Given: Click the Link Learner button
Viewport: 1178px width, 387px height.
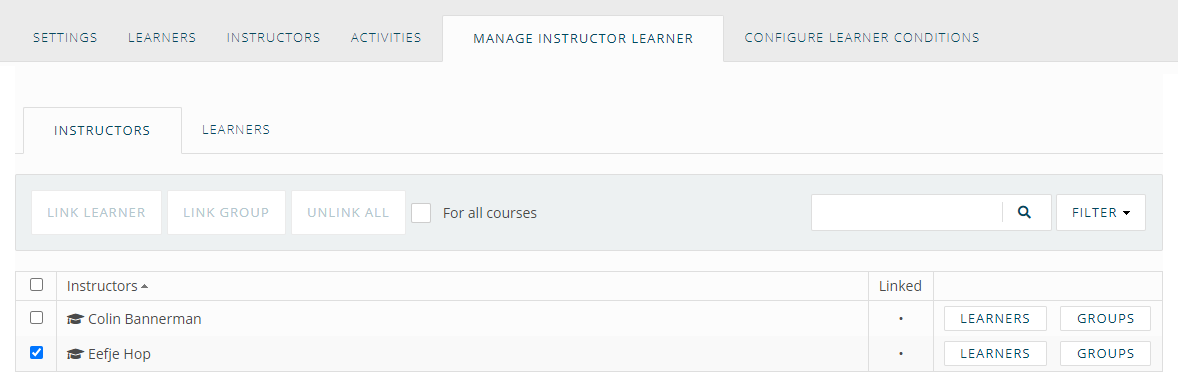Looking at the screenshot, I should pyautogui.click(x=96, y=213).
